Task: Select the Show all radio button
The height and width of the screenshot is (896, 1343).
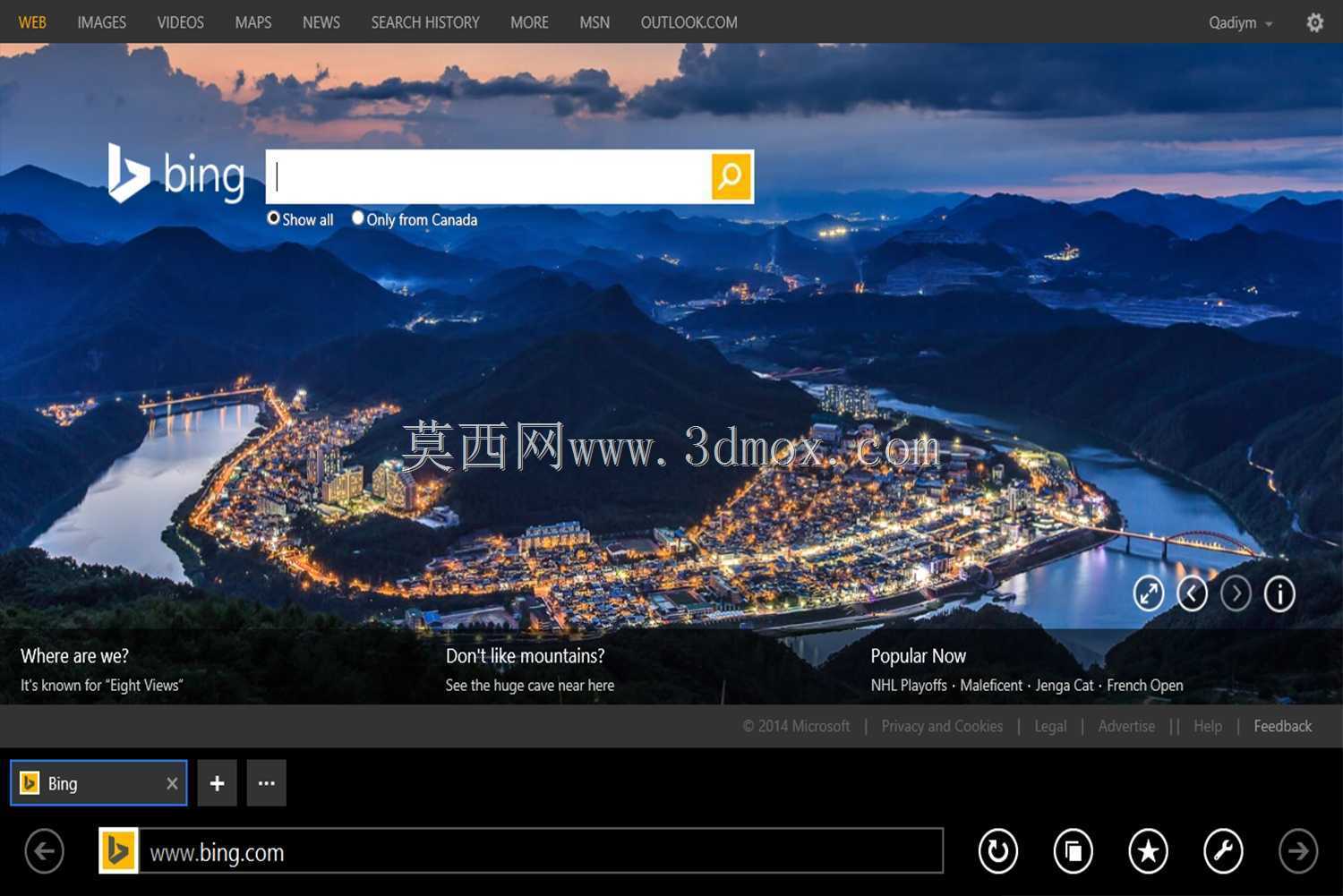Action: 274,218
